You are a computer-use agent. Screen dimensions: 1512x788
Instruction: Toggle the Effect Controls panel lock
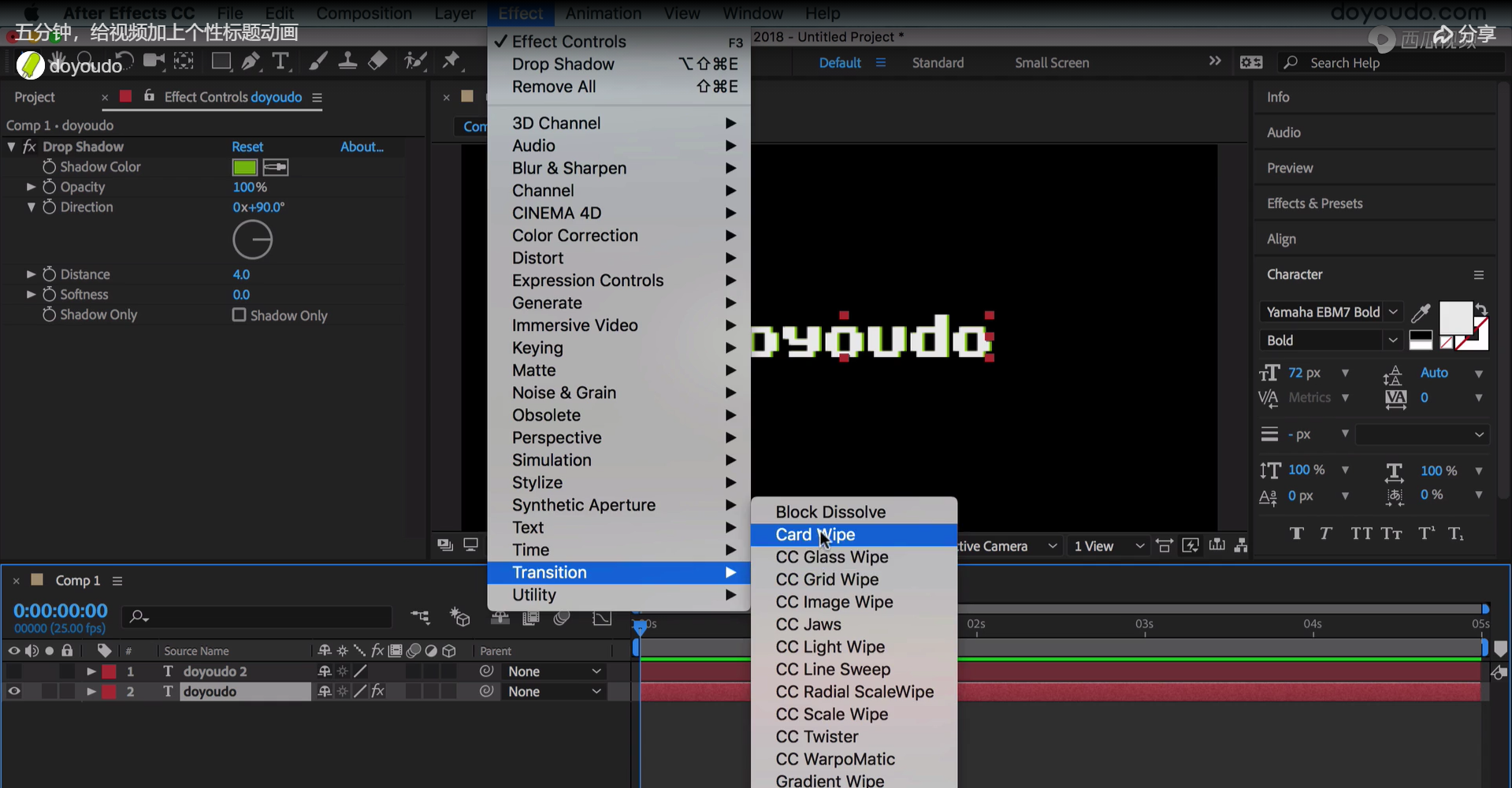[x=149, y=96]
